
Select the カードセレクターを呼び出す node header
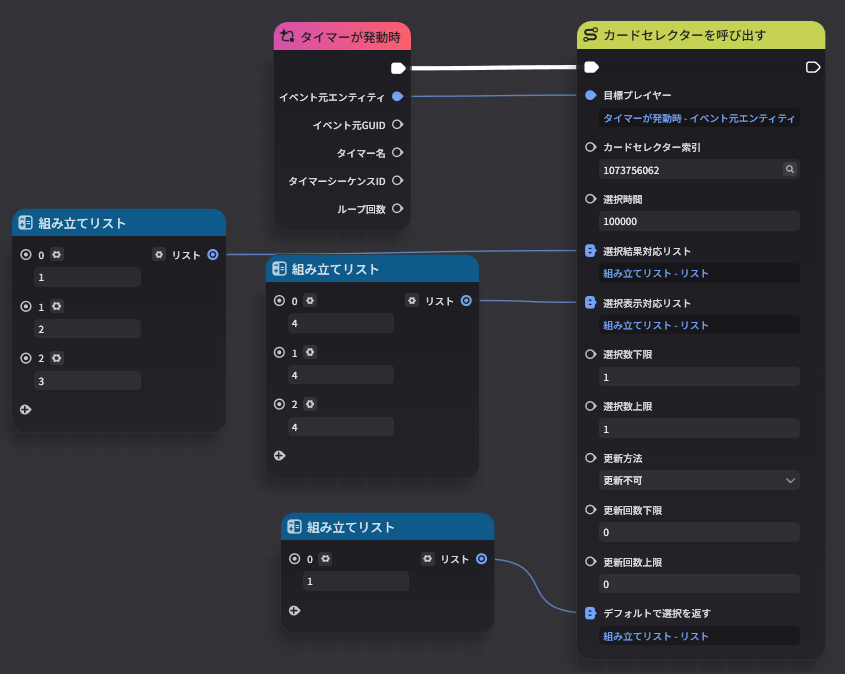click(701, 36)
